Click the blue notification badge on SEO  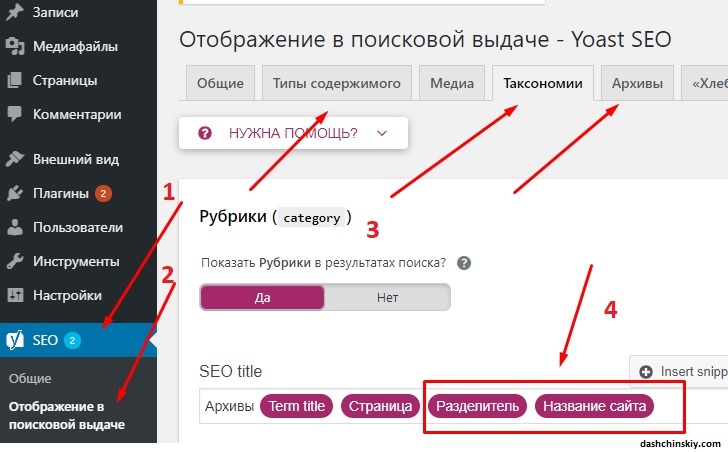tap(72, 340)
